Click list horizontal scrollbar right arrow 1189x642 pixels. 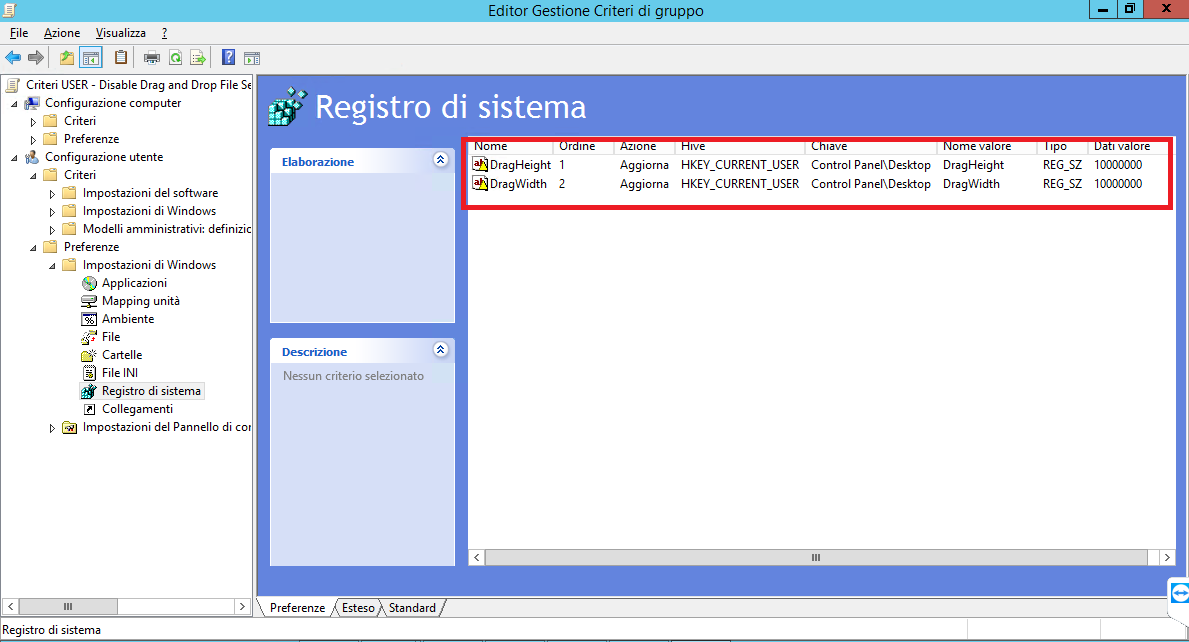coord(1167,557)
